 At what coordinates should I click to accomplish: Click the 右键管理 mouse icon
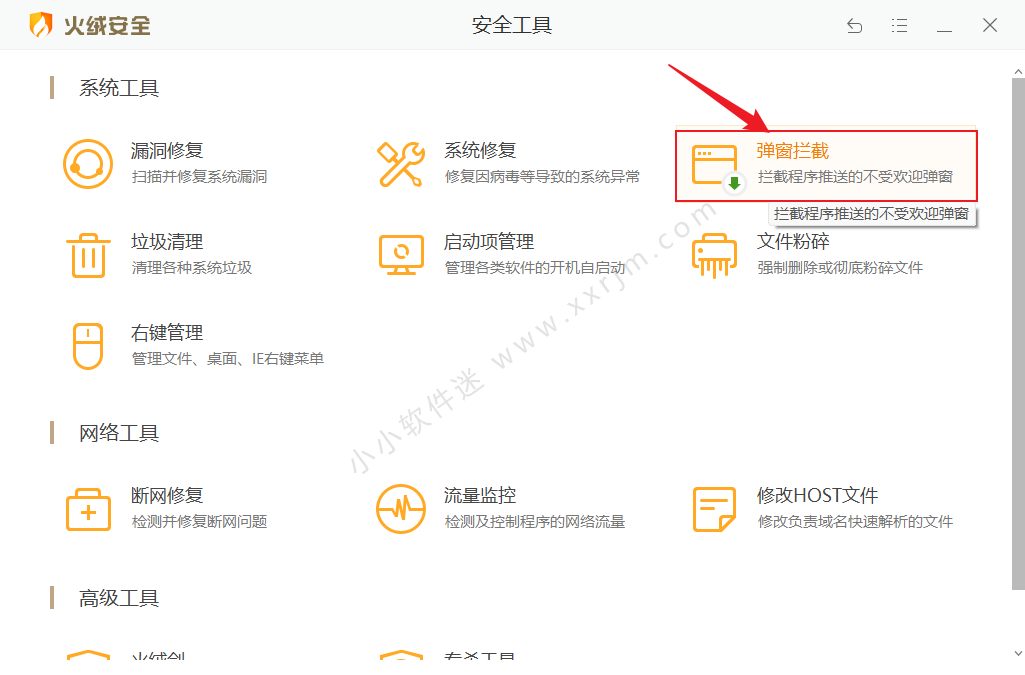(x=88, y=346)
